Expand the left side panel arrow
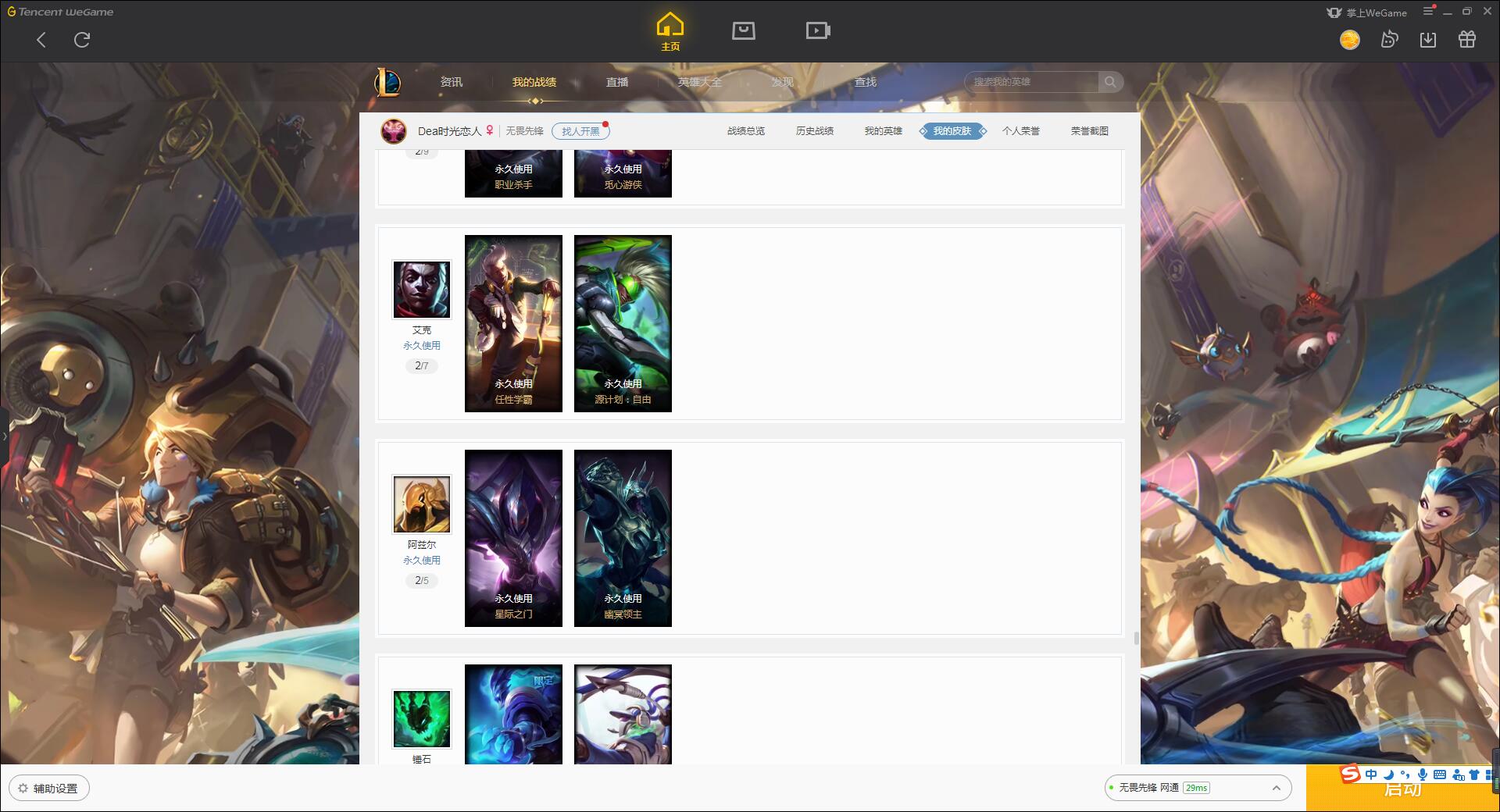 4,436
